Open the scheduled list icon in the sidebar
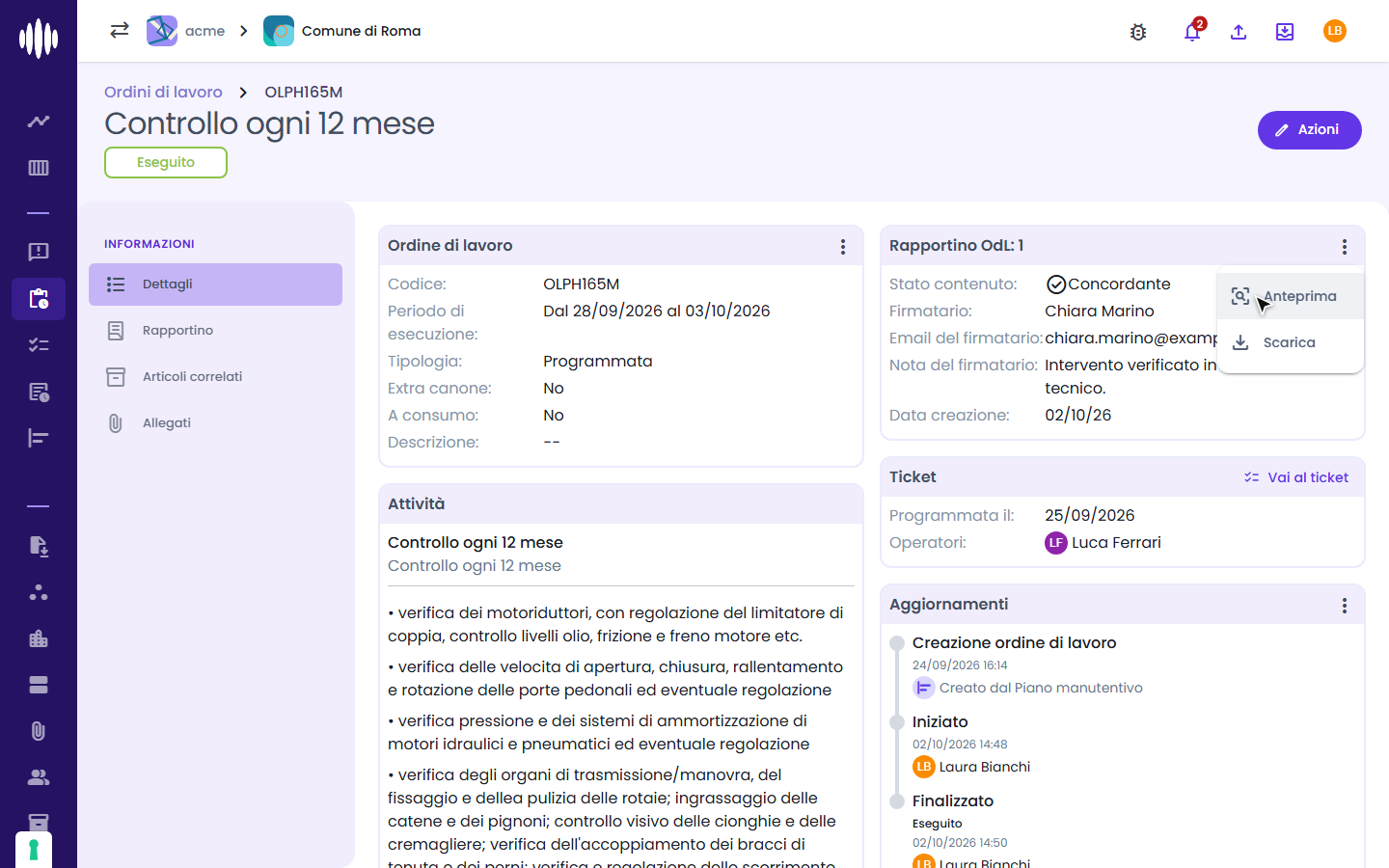This screenshot has height=868, width=1389. coord(39,392)
